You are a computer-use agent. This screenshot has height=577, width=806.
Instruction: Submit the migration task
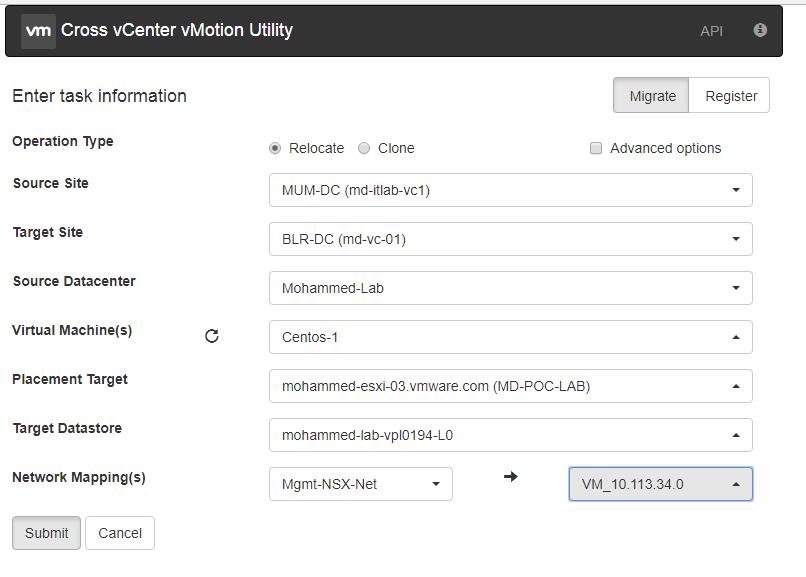(46, 533)
